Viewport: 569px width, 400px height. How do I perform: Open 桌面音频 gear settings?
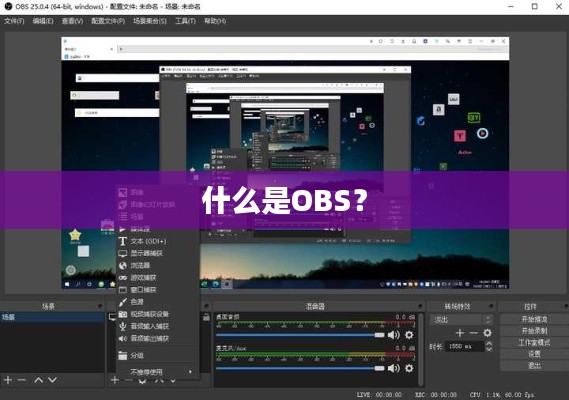point(409,335)
